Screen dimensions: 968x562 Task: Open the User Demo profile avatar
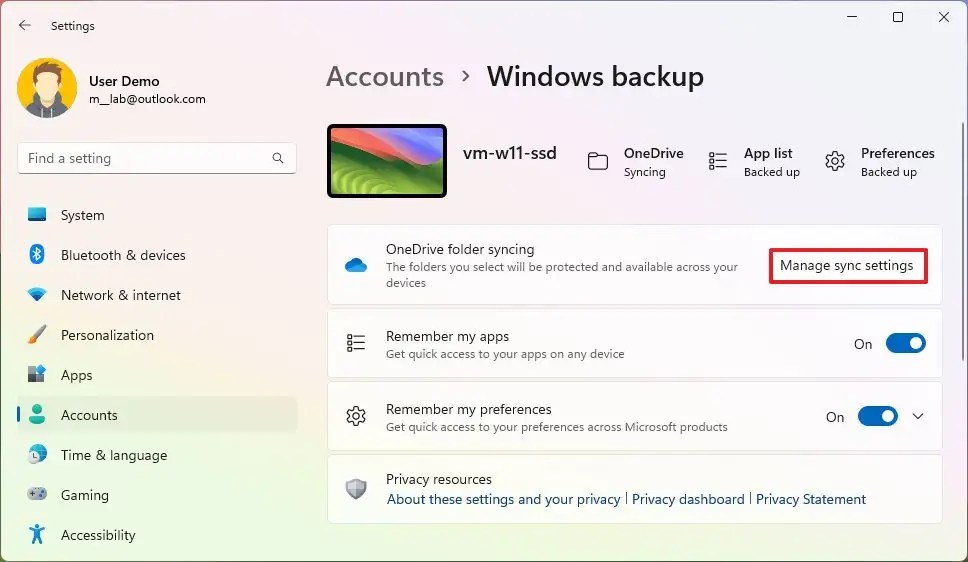tap(47, 88)
